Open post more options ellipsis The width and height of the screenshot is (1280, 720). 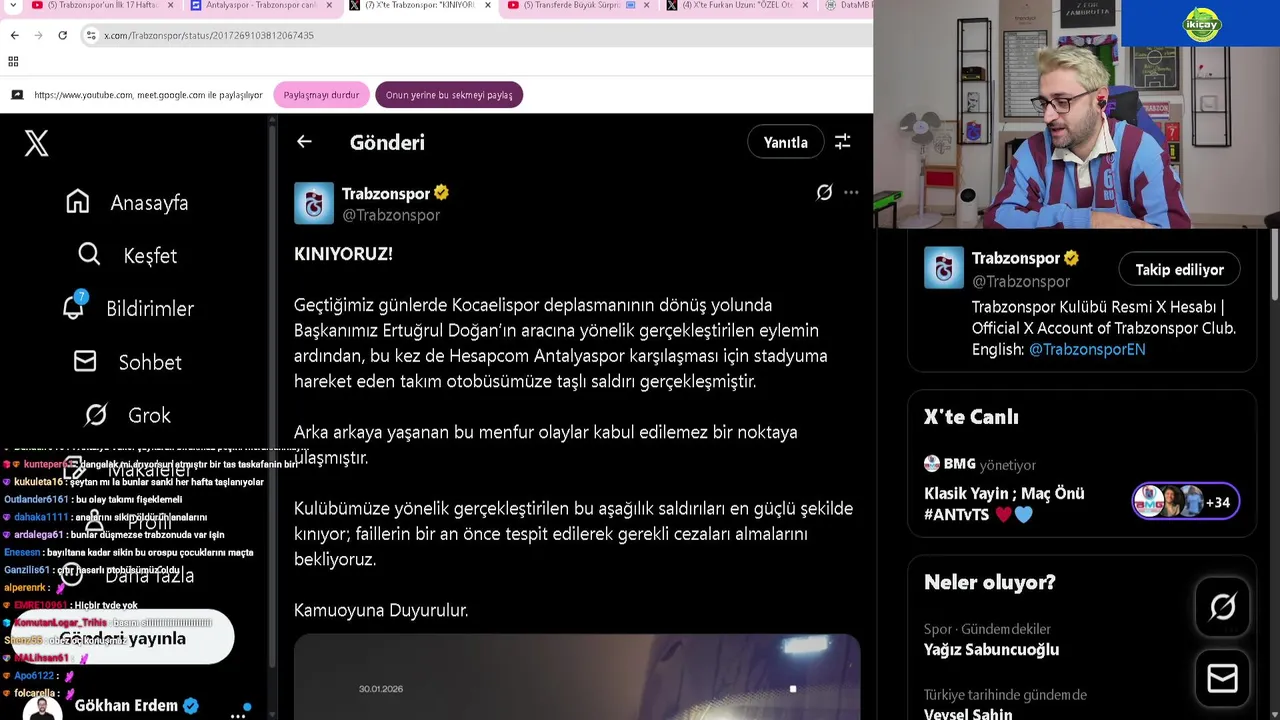click(x=851, y=192)
